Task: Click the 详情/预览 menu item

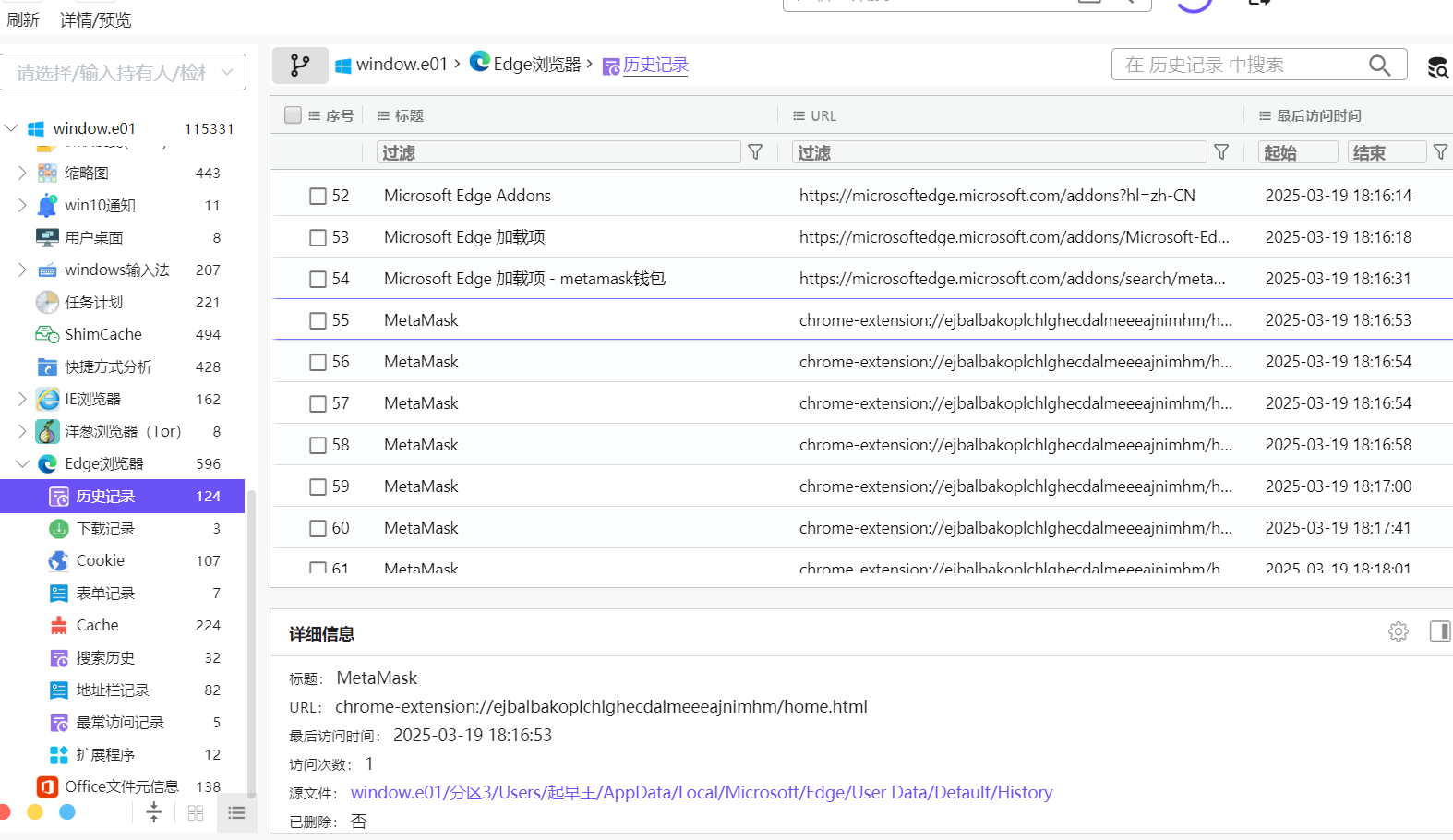Action: [95, 19]
